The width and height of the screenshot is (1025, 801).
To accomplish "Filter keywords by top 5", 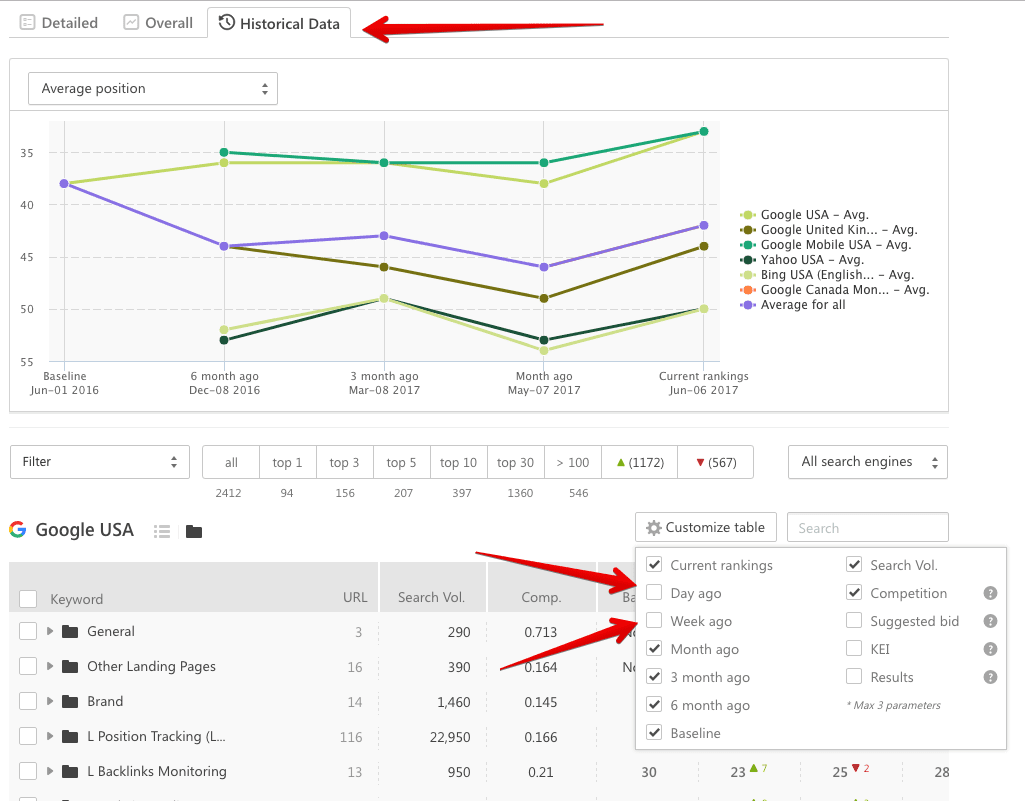I will pos(401,462).
